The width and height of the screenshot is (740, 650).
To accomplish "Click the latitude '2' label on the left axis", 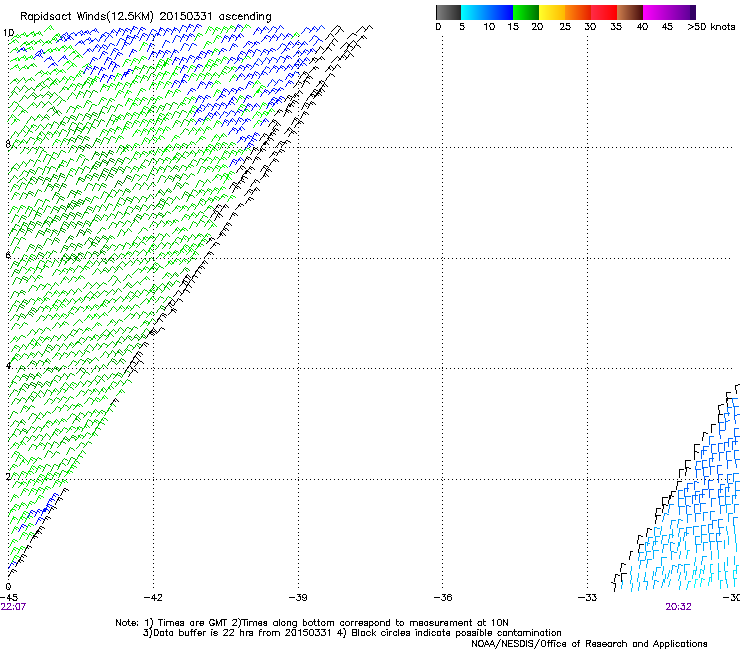I will (8, 476).
